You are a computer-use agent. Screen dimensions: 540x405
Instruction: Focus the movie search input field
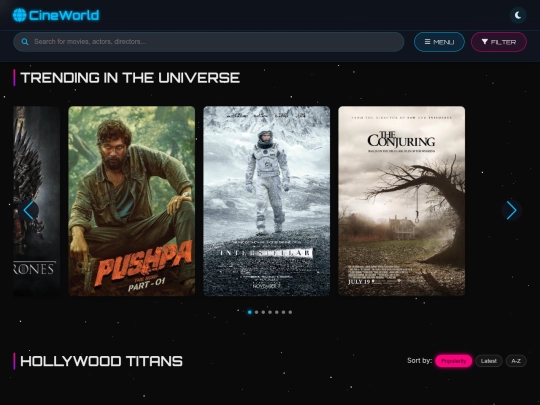208,42
